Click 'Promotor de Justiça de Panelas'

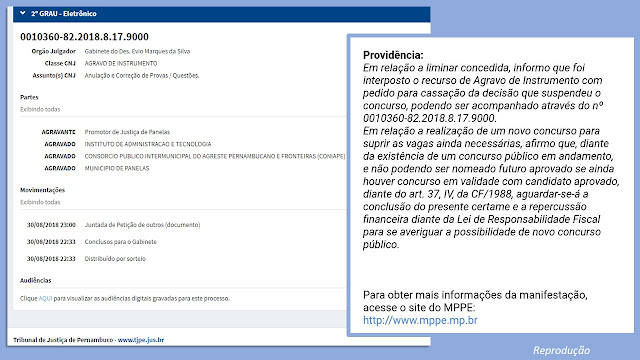tap(127, 132)
